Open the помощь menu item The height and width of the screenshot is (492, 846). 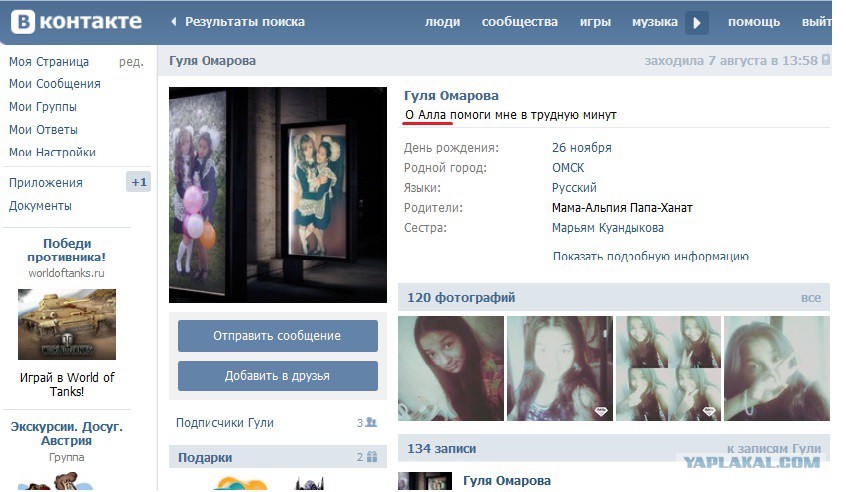coord(754,22)
